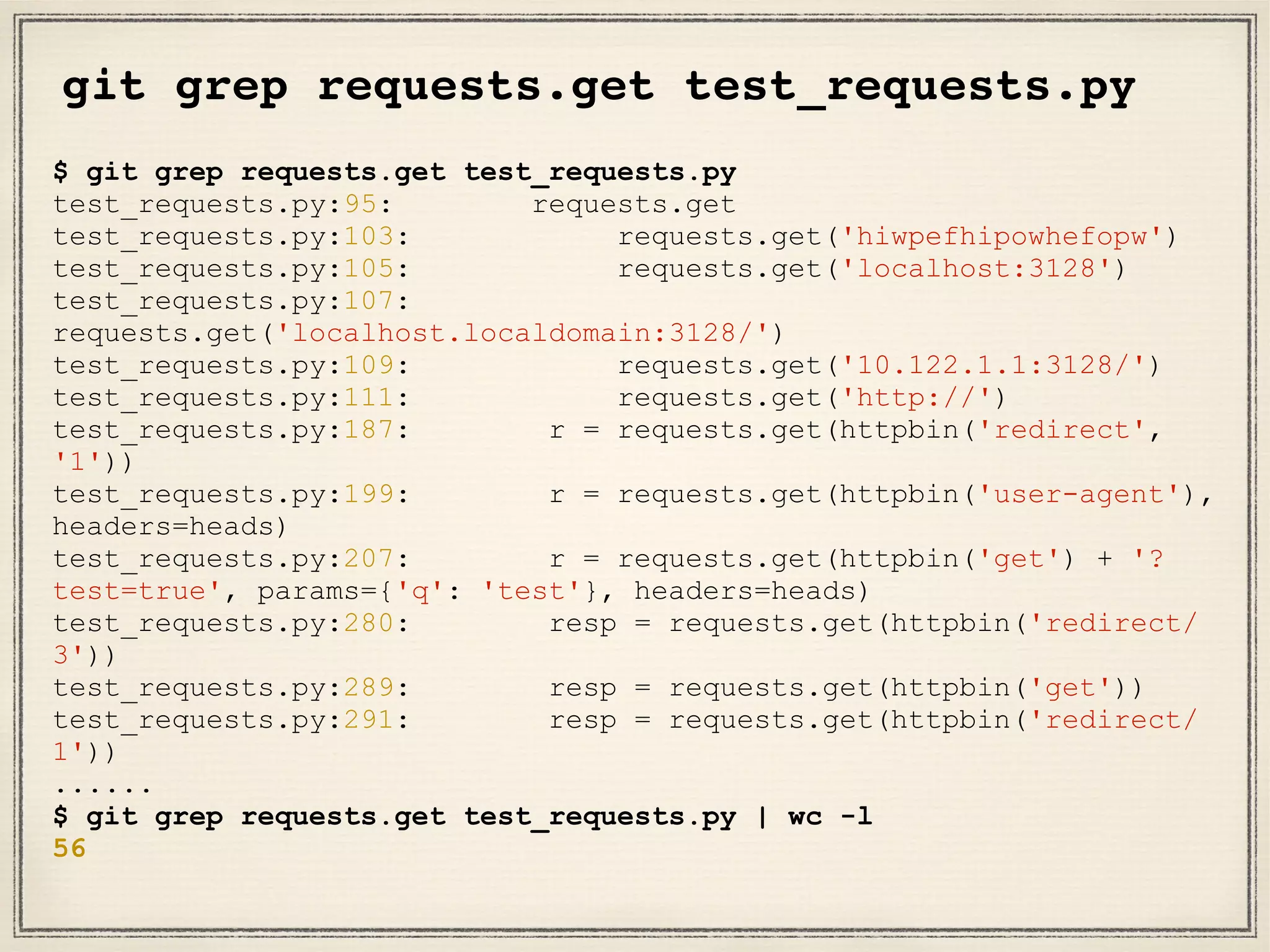Click the result count 56

point(69,848)
